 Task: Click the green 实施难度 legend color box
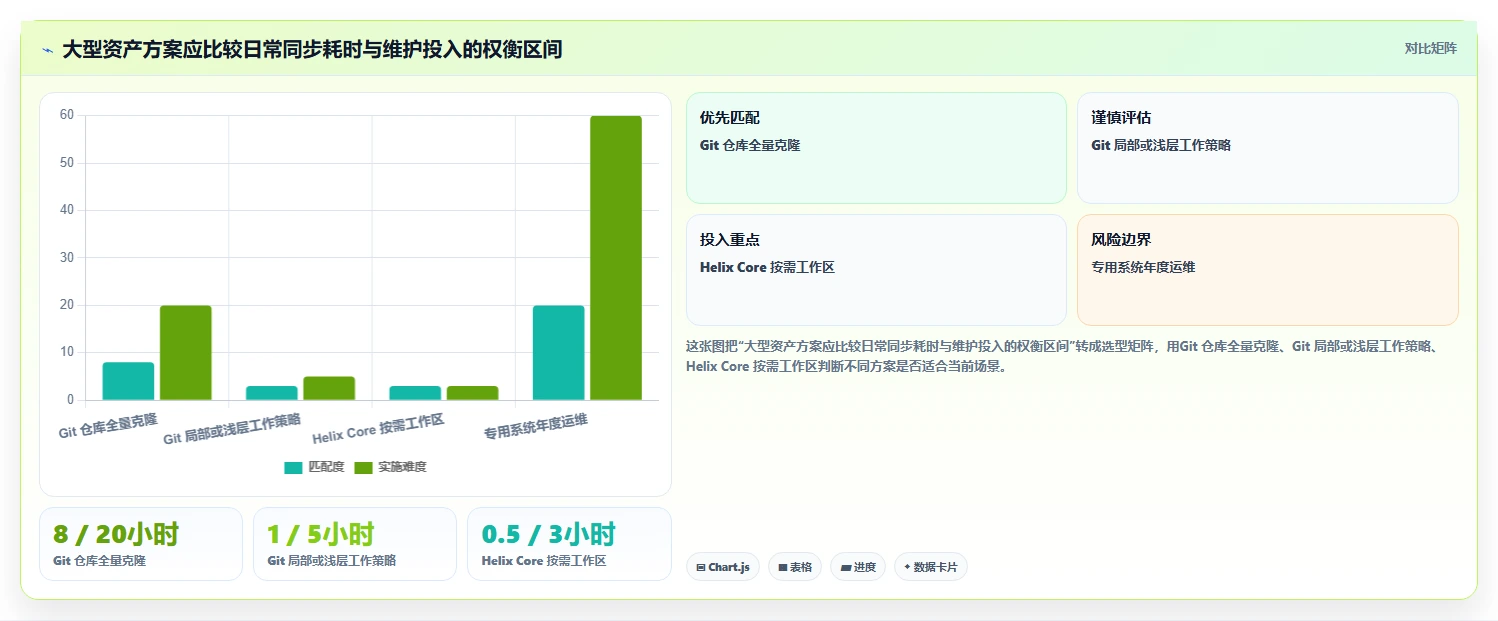click(363, 468)
